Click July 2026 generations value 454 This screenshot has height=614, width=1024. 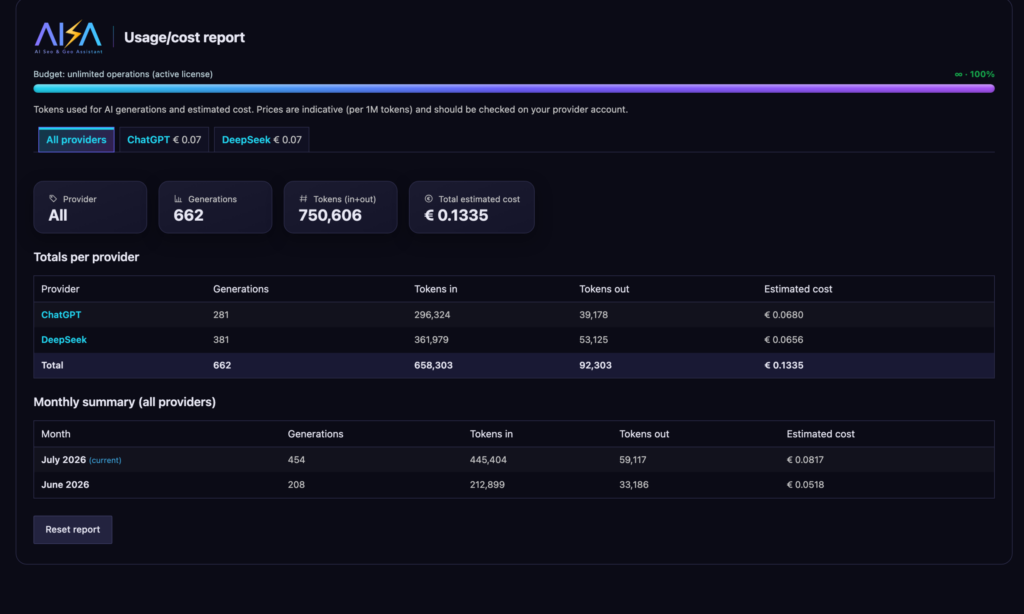pyautogui.click(x=296, y=460)
